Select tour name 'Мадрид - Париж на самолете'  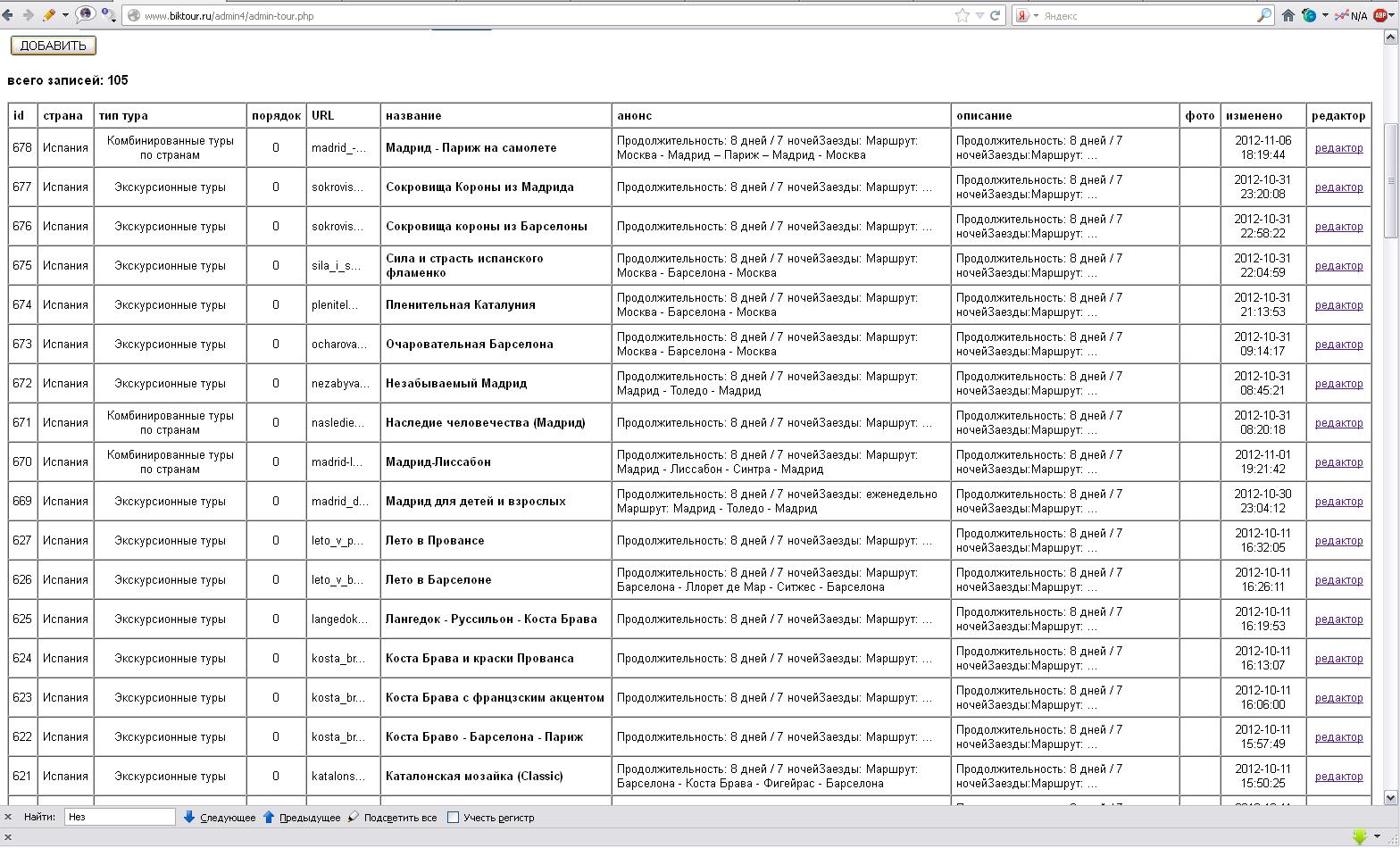click(x=471, y=148)
